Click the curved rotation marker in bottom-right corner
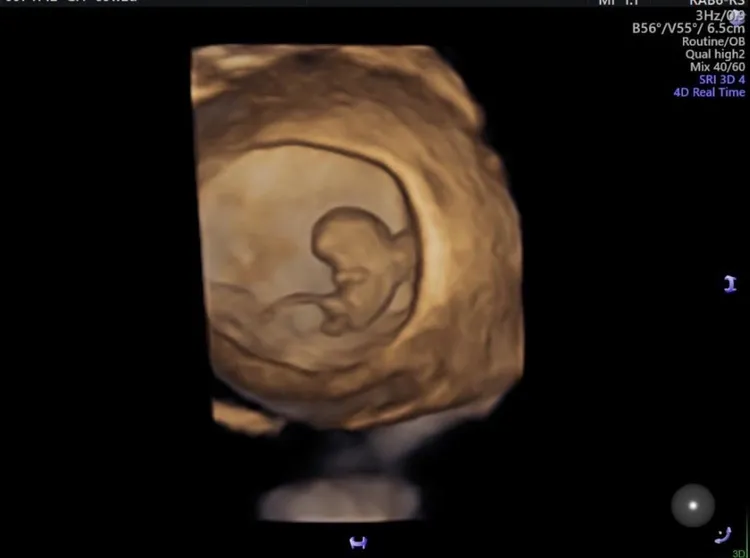Viewport: 750px width, 558px height. point(733,534)
